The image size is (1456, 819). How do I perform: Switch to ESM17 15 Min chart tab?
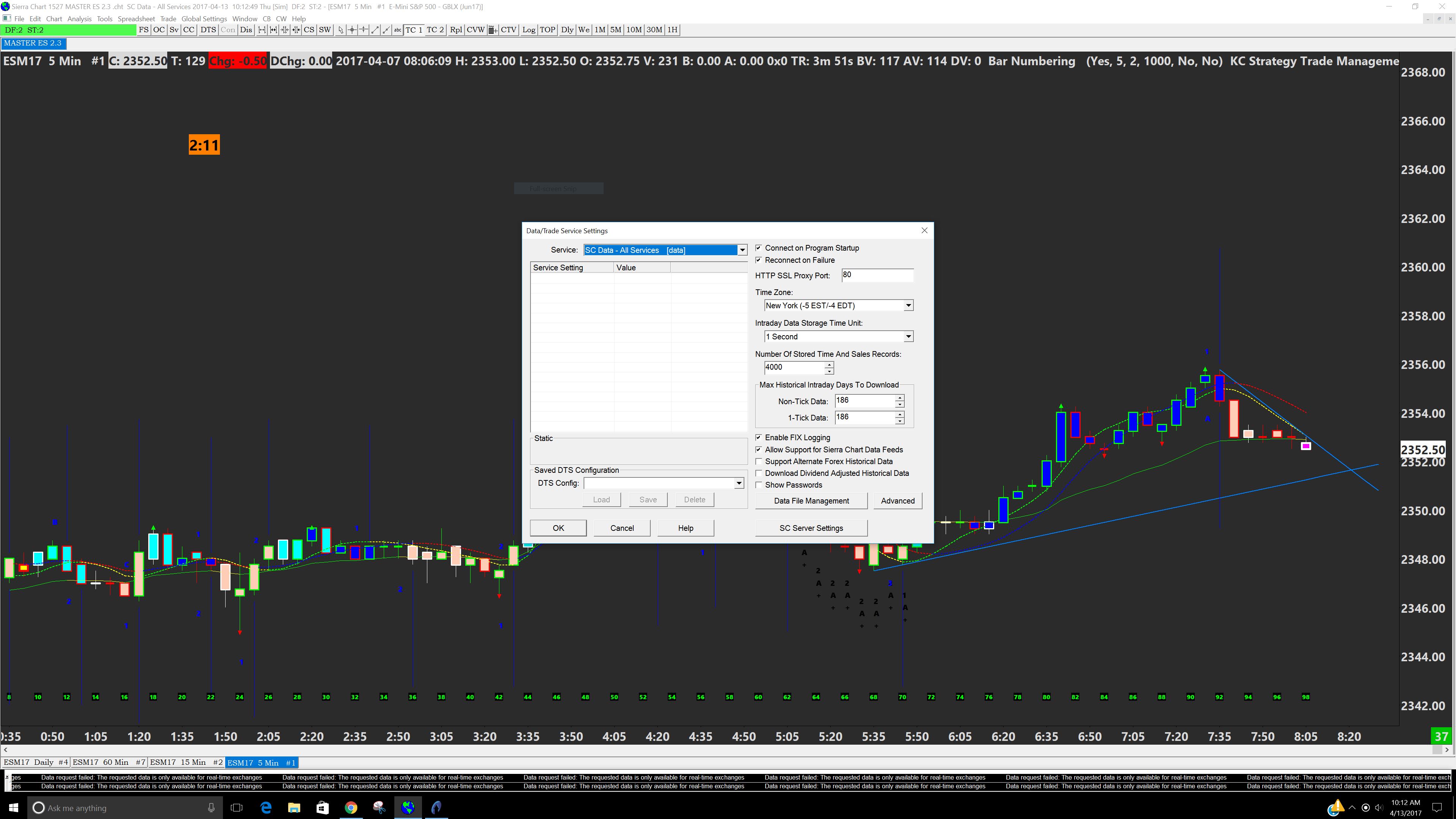click(x=186, y=763)
